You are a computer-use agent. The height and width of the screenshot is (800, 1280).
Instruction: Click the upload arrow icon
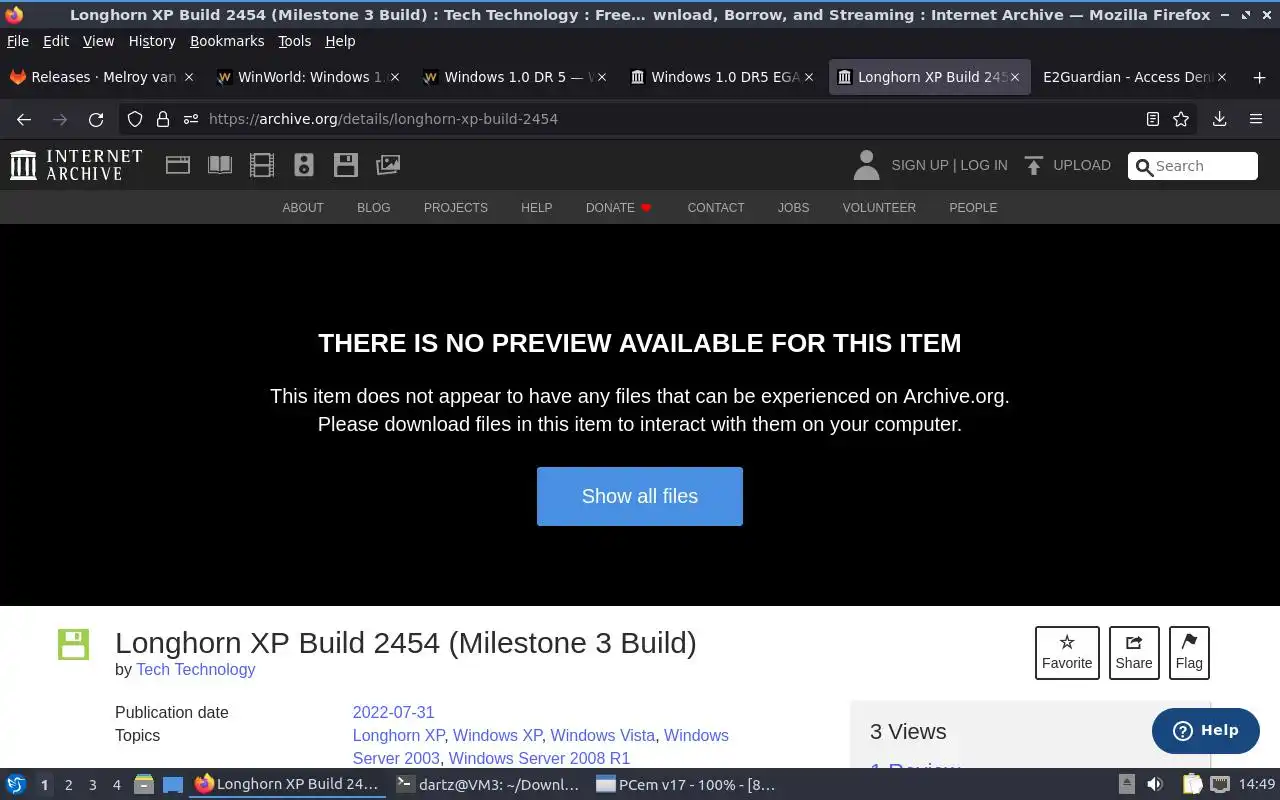1034,165
